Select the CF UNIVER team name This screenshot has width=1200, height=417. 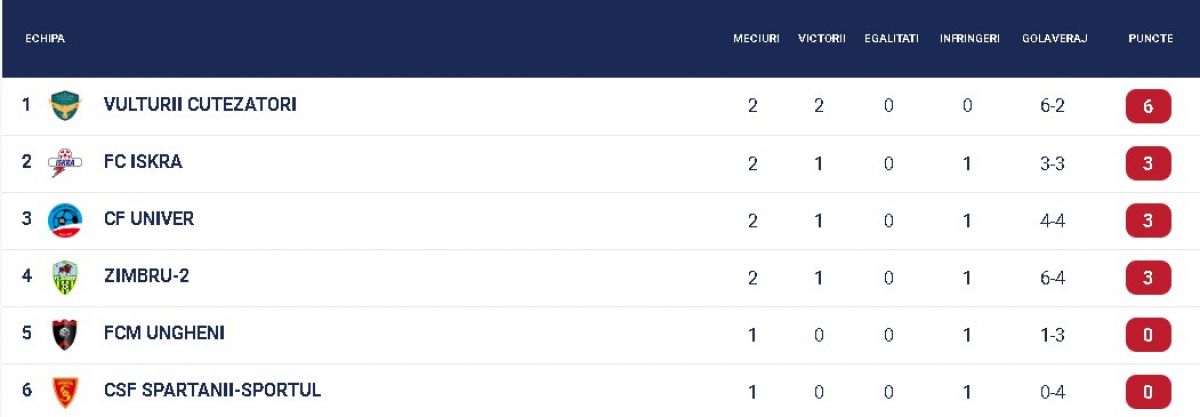[149, 218]
